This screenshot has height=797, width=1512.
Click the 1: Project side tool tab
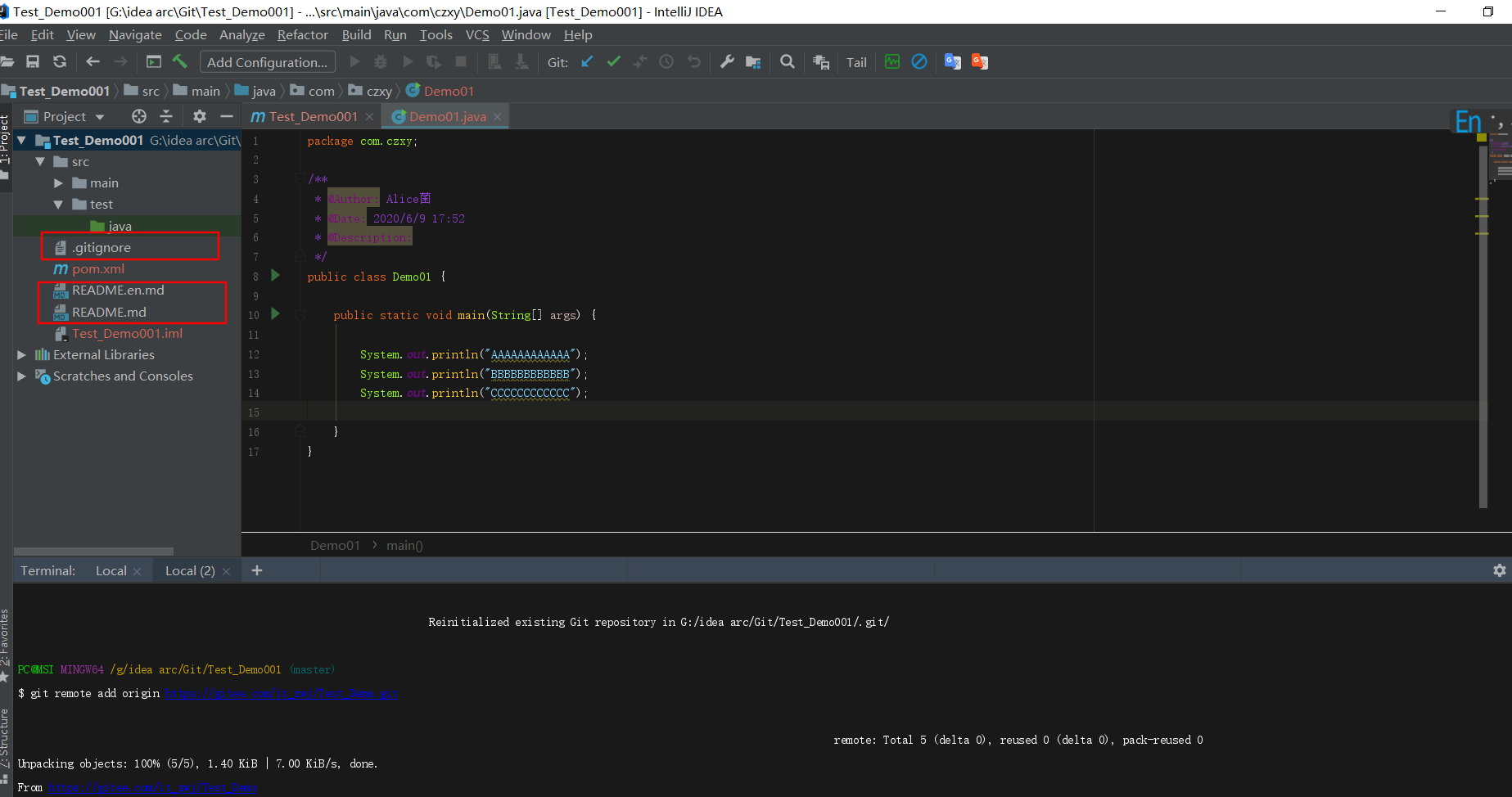click(5, 139)
